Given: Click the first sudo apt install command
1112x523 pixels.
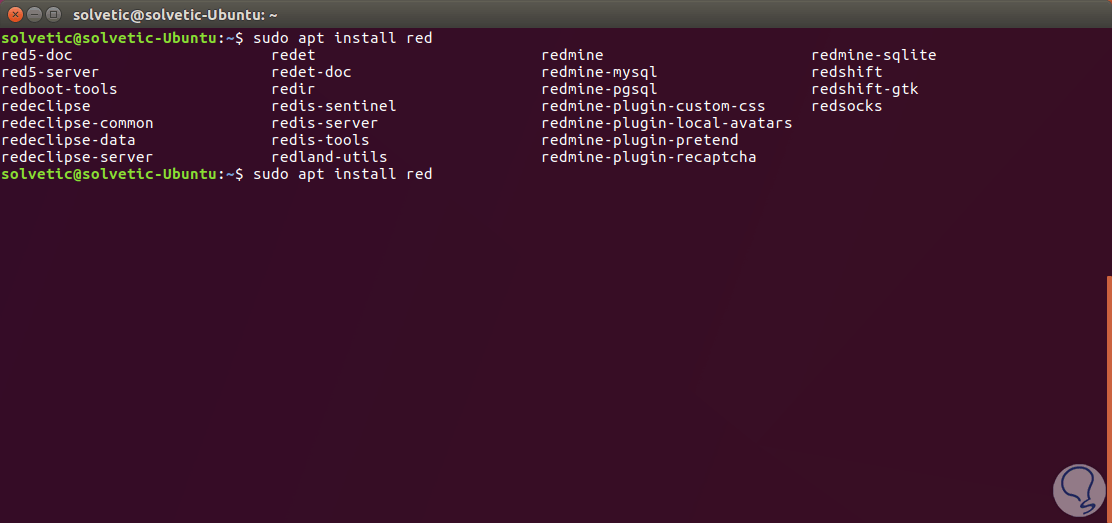Looking at the screenshot, I should tap(342, 38).
